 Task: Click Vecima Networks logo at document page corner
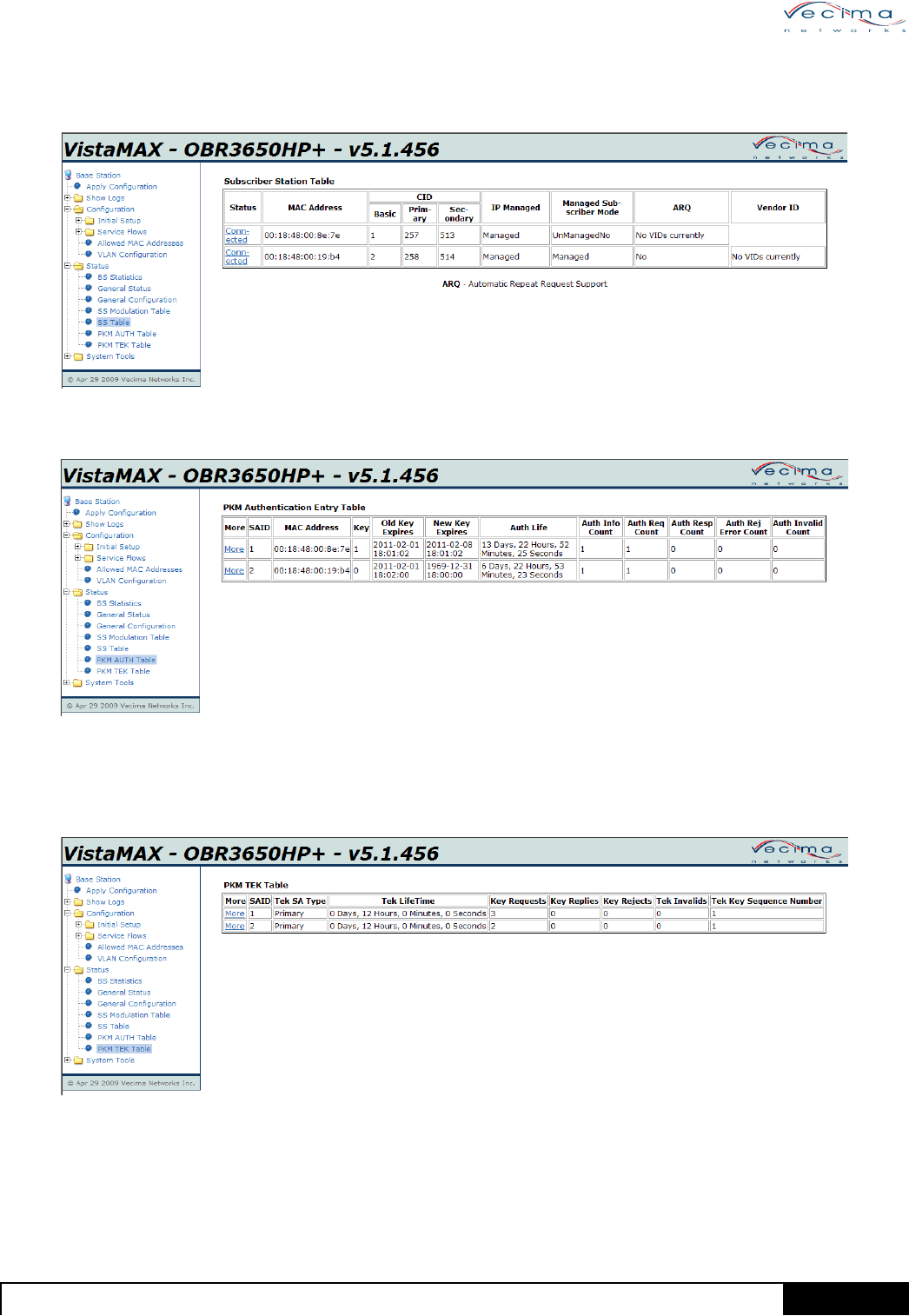point(844,17)
